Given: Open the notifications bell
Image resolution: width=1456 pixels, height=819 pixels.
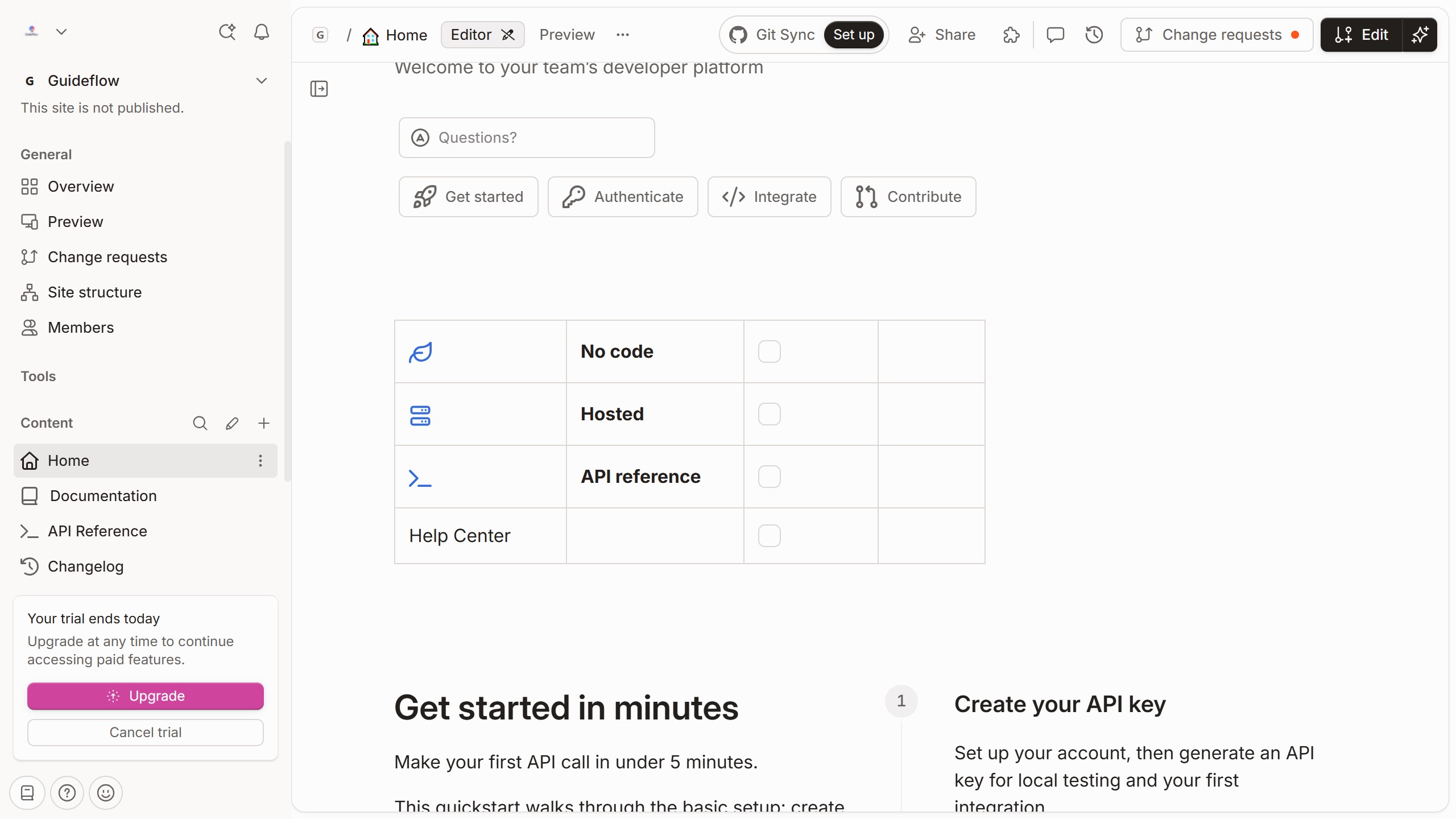Looking at the screenshot, I should pos(262,32).
